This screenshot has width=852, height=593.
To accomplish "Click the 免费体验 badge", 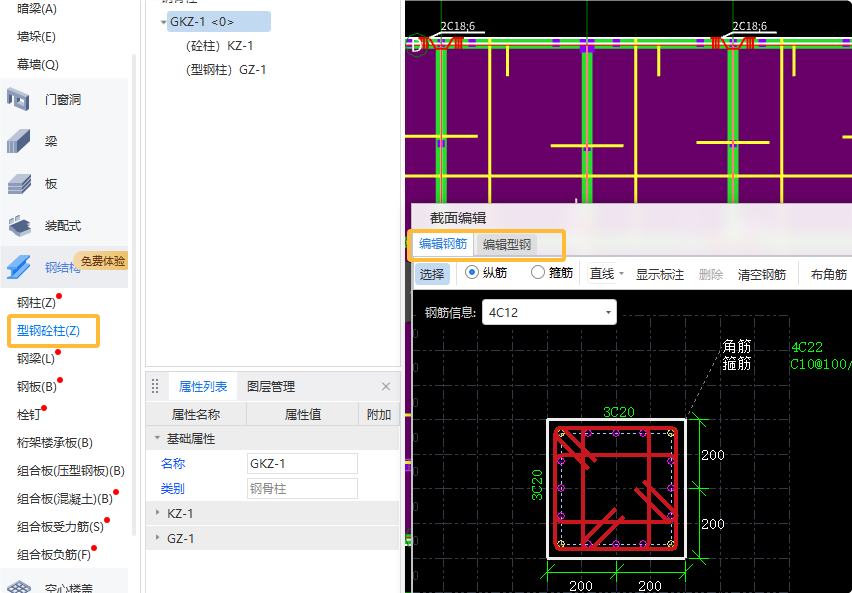I will [x=102, y=261].
